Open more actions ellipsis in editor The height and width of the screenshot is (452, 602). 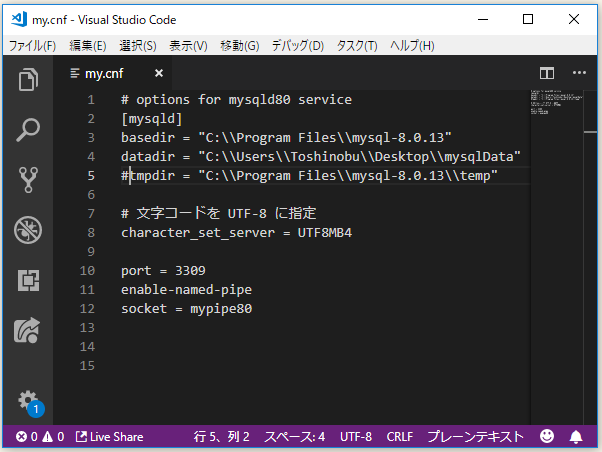[579, 73]
